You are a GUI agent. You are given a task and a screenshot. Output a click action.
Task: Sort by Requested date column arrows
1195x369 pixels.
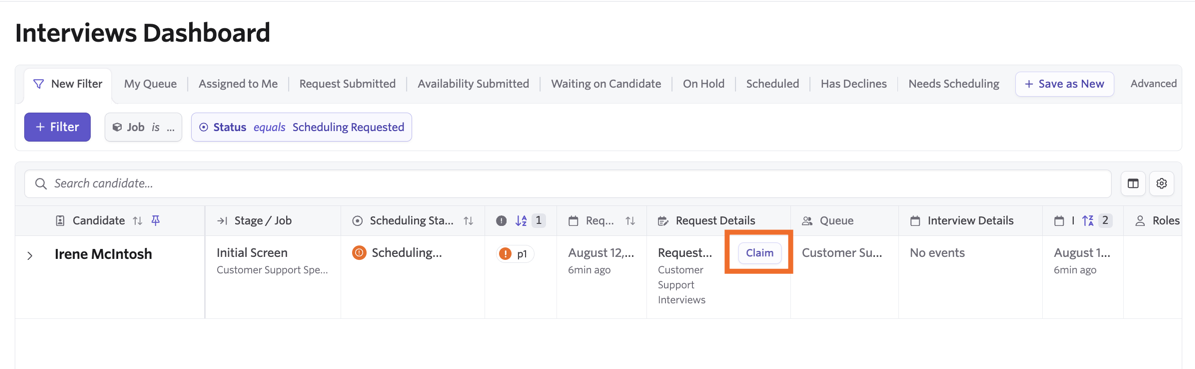630,220
